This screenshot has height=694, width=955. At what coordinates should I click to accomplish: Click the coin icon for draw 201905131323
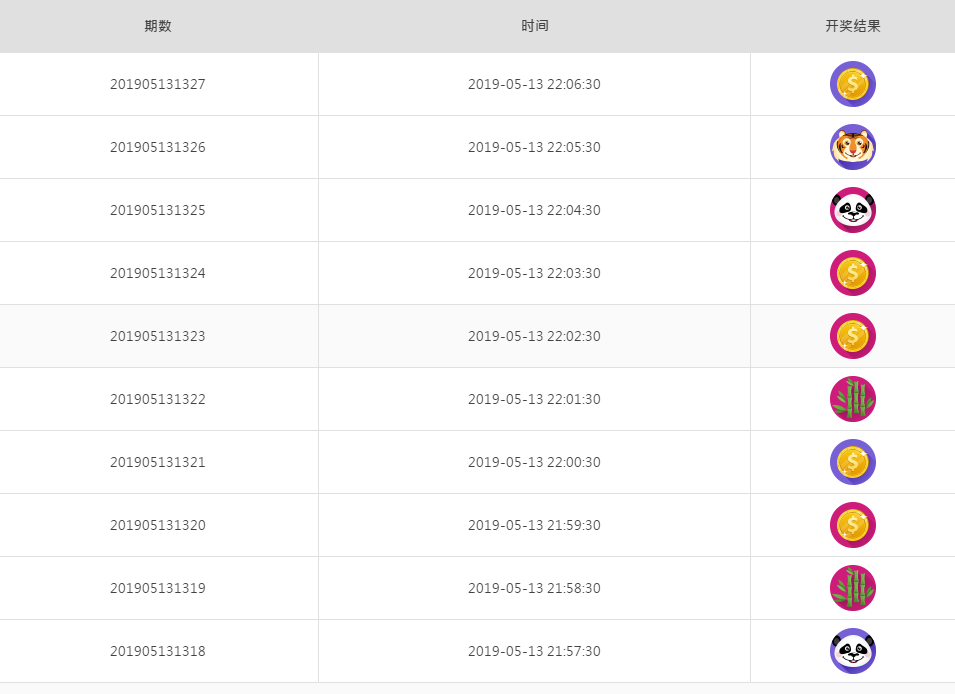tap(853, 336)
